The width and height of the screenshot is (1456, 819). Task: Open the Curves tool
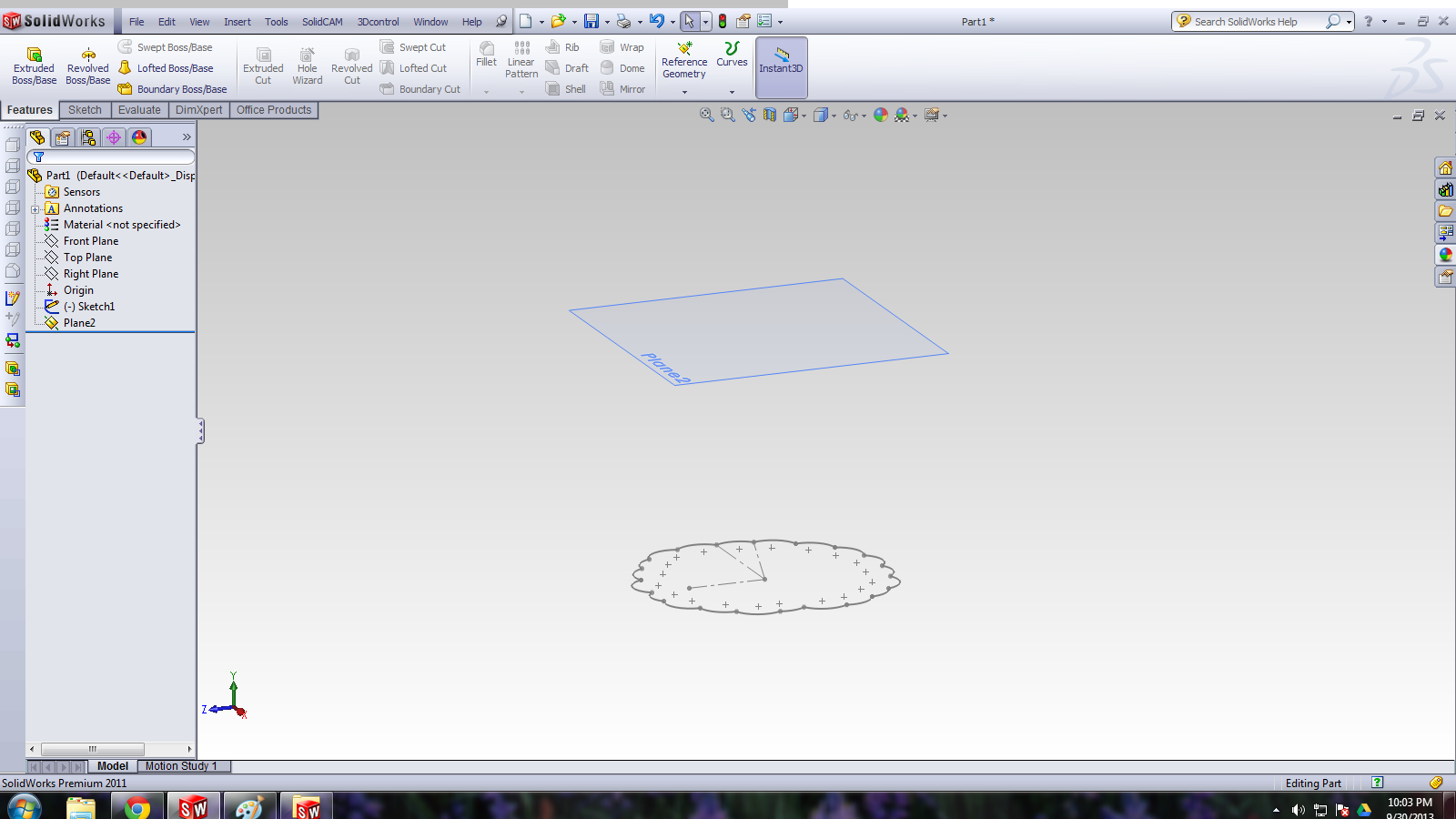732,55
